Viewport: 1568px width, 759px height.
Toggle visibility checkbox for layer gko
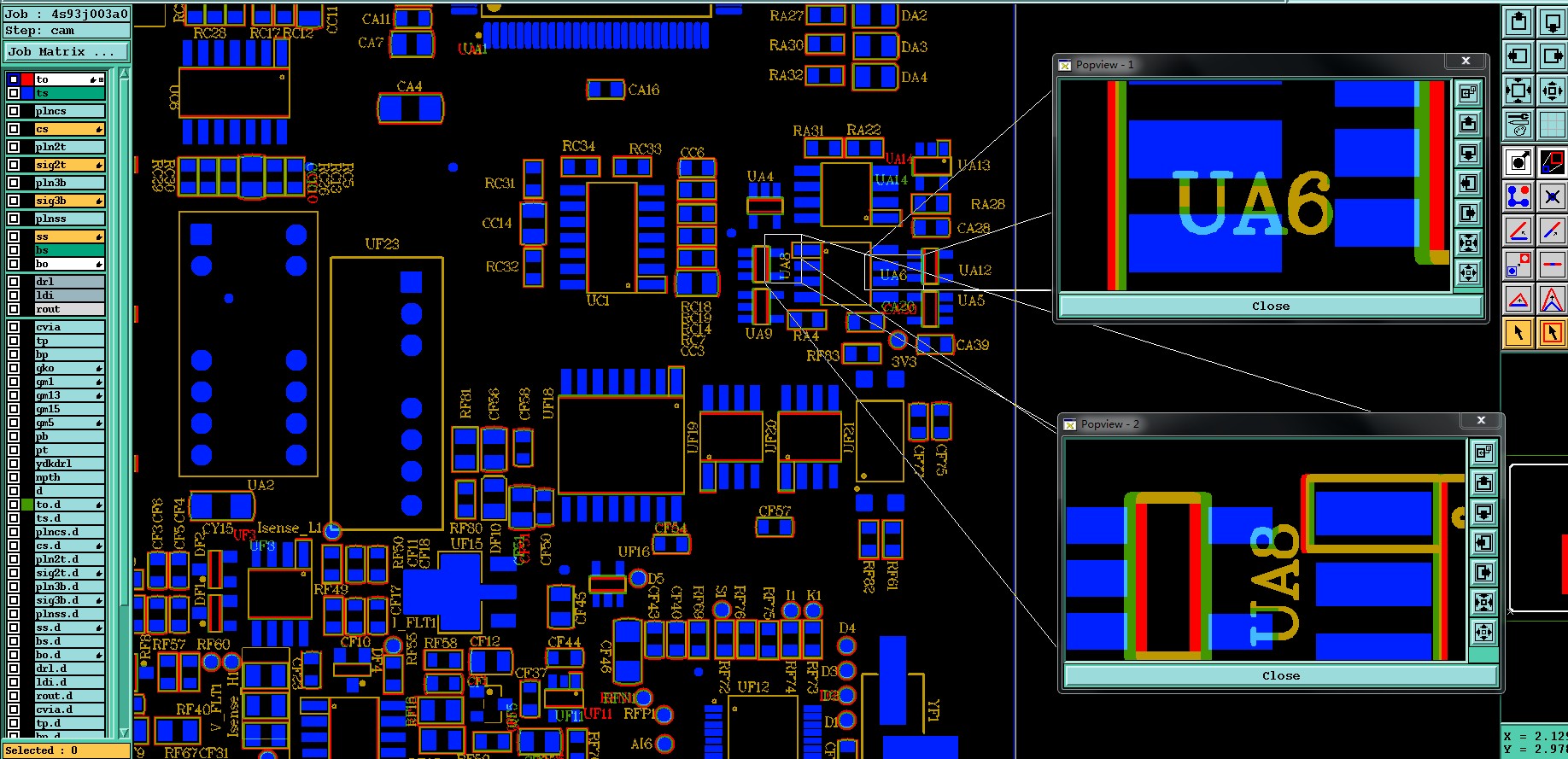(x=14, y=368)
